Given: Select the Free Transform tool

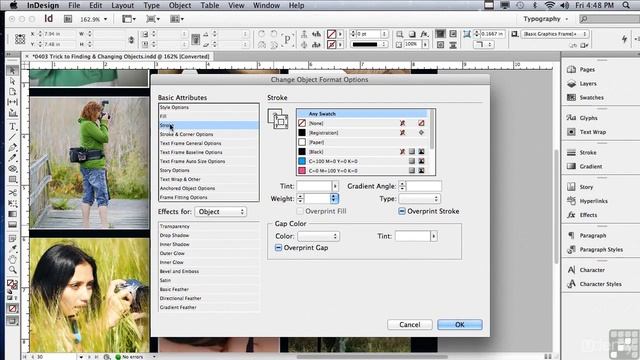Looking at the screenshot, I should point(13,203).
